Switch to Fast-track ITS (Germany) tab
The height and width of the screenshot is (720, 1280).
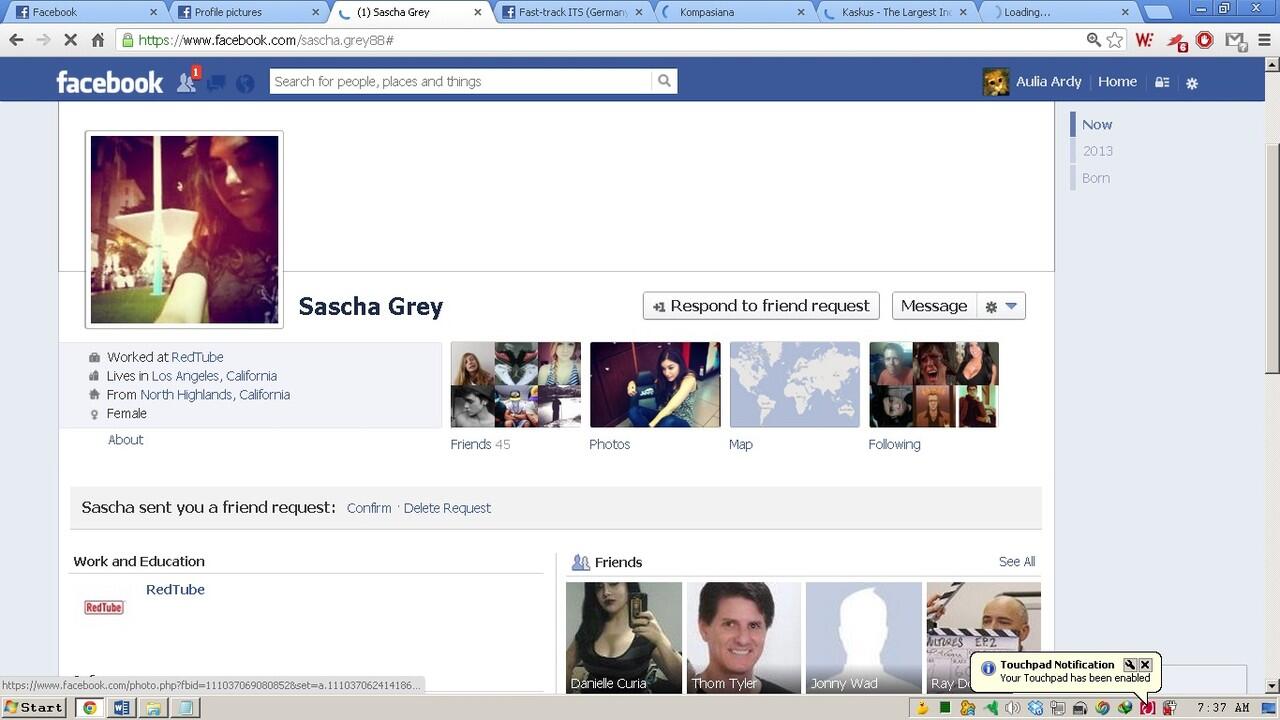pyautogui.click(x=573, y=12)
